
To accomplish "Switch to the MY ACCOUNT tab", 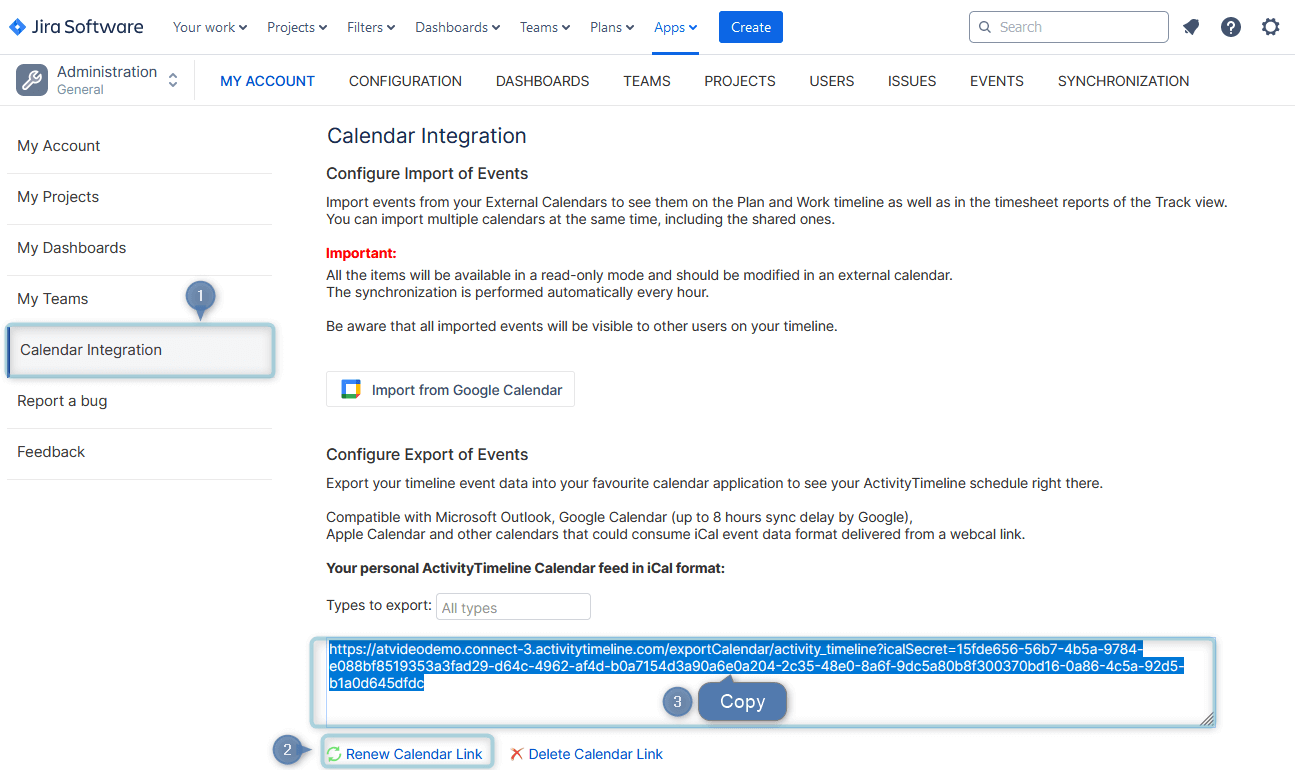I will click(x=268, y=81).
